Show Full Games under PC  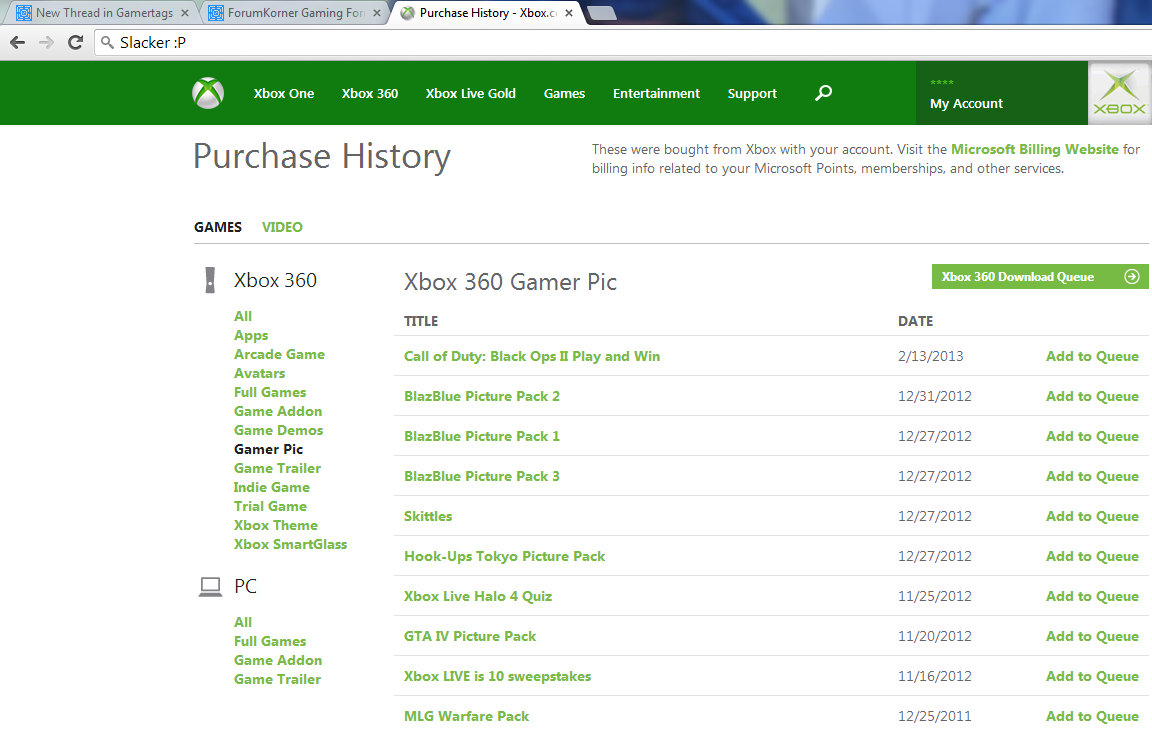[270, 641]
